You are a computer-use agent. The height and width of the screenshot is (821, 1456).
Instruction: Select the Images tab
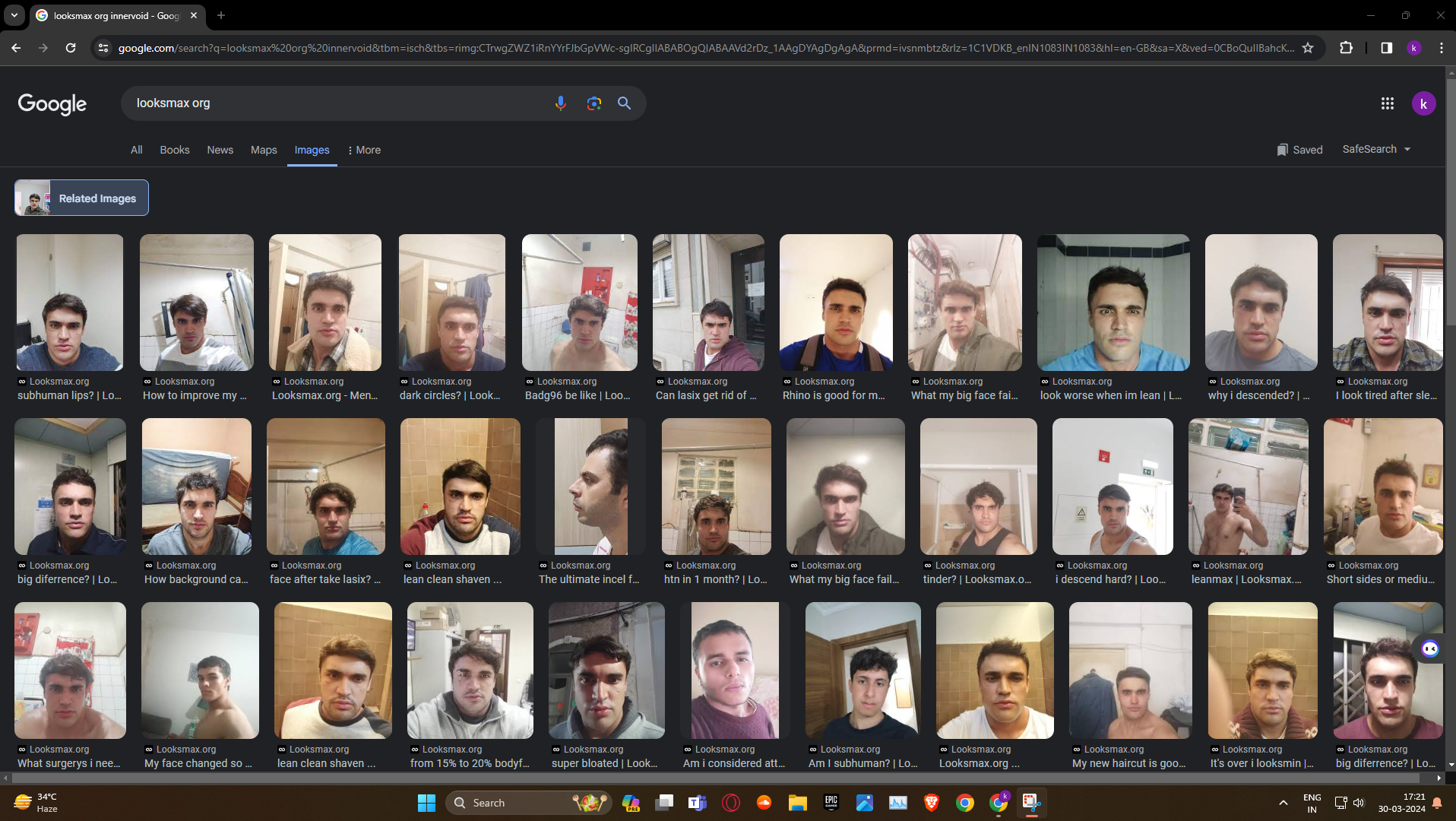312,150
